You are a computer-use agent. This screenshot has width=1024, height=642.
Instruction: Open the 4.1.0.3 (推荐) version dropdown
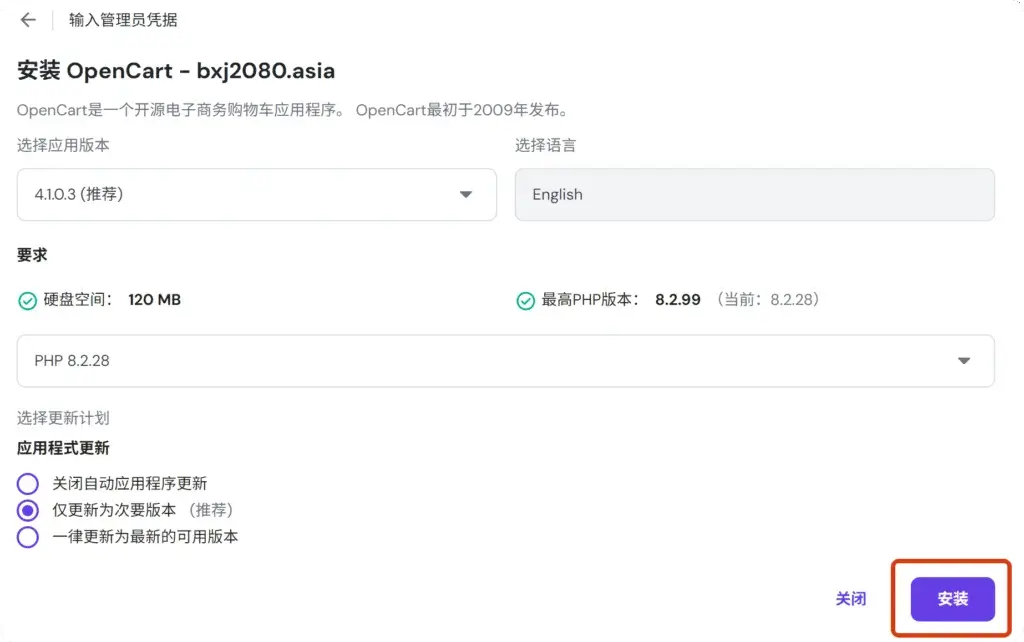[256, 195]
